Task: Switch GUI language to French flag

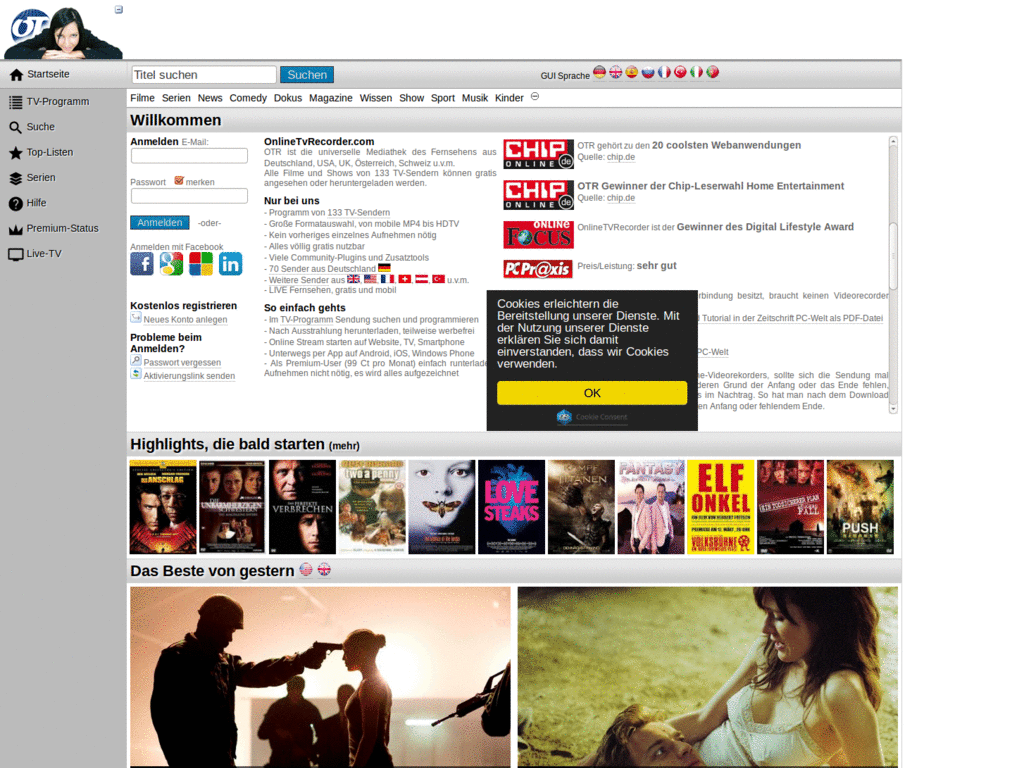Action: pyautogui.click(x=664, y=72)
